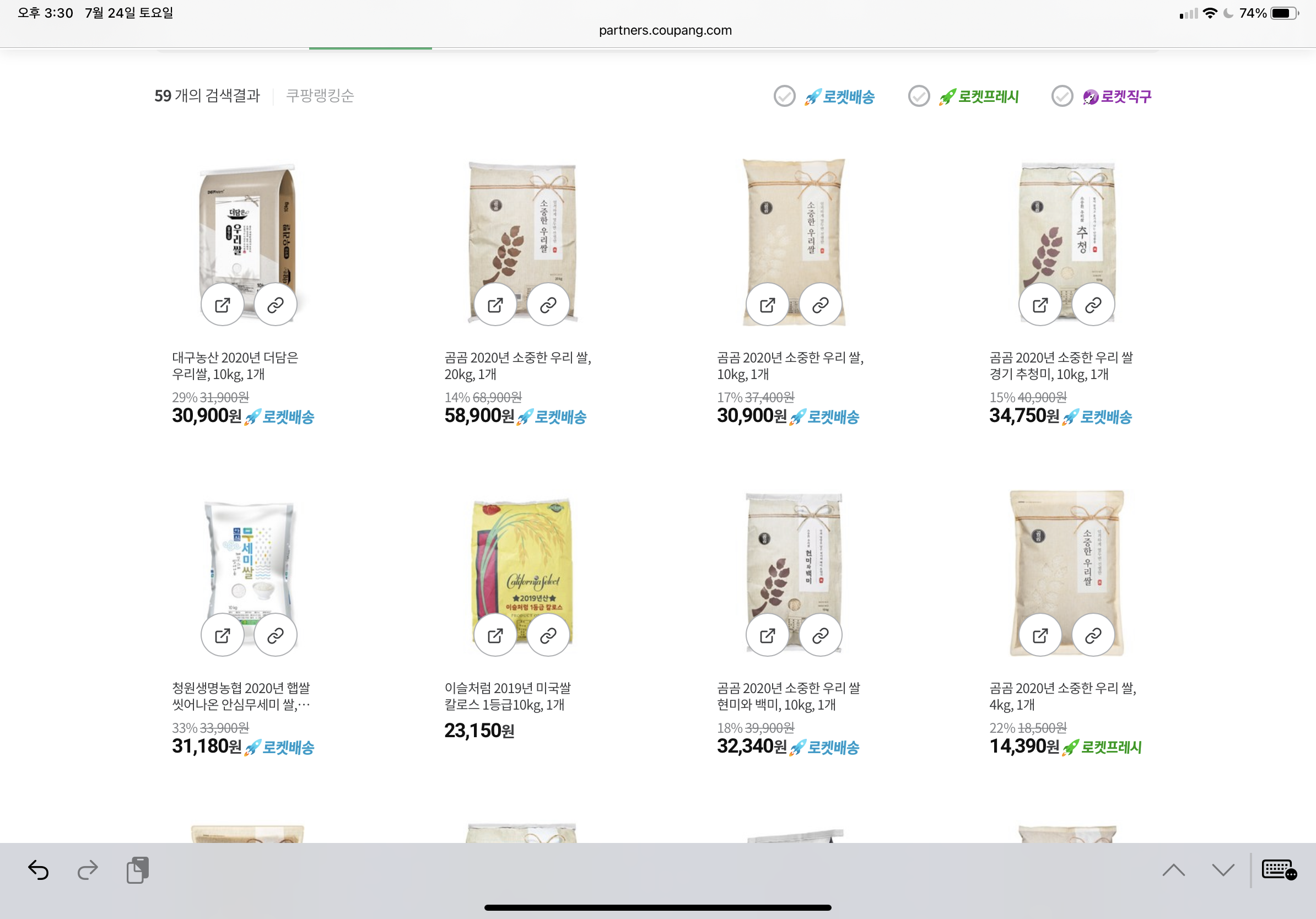1316x919 pixels.
Task: Tap the paste clipboard icon in toolbar
Action: tap(138, 871)
